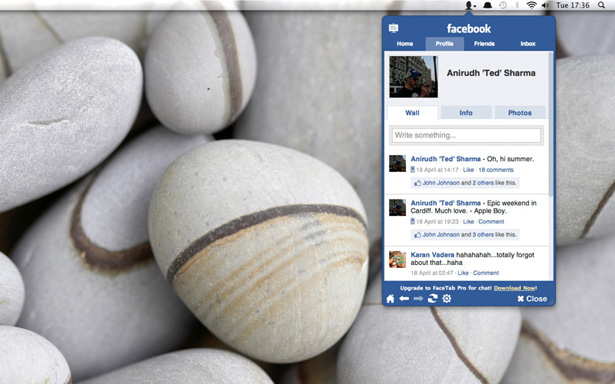Click the timestamp '18 April at 19:23'

coord(437,222)
